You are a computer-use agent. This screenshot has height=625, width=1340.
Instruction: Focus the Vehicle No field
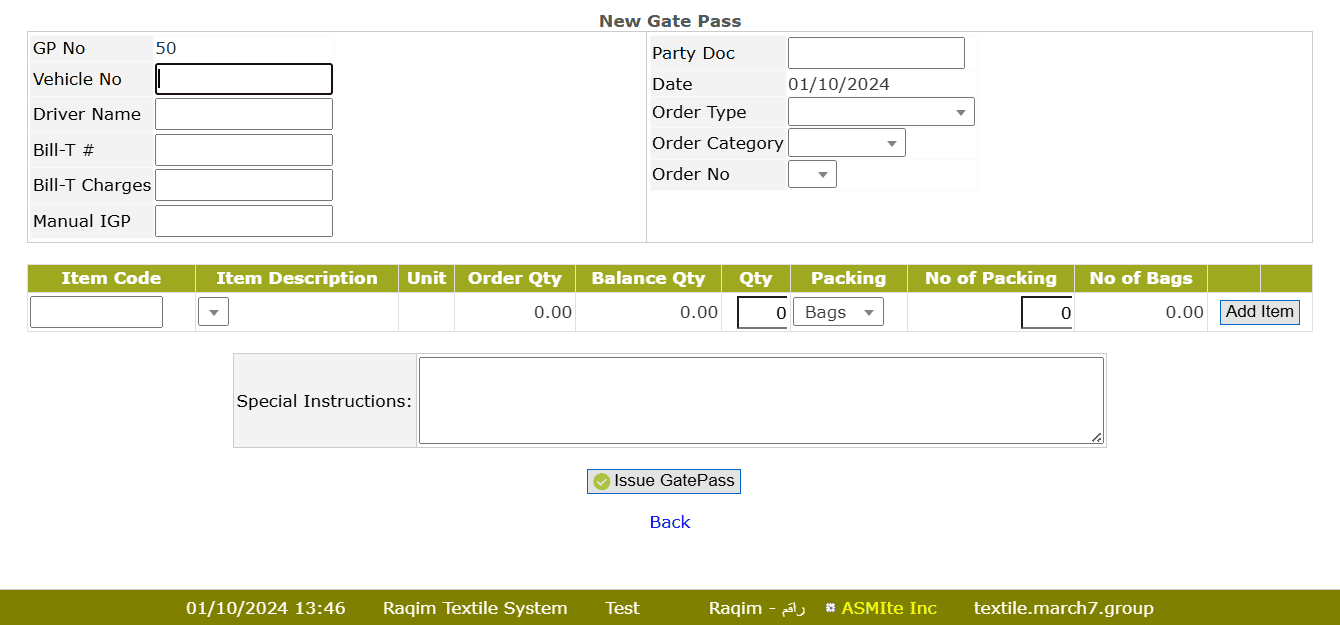(x=244, y=79)
